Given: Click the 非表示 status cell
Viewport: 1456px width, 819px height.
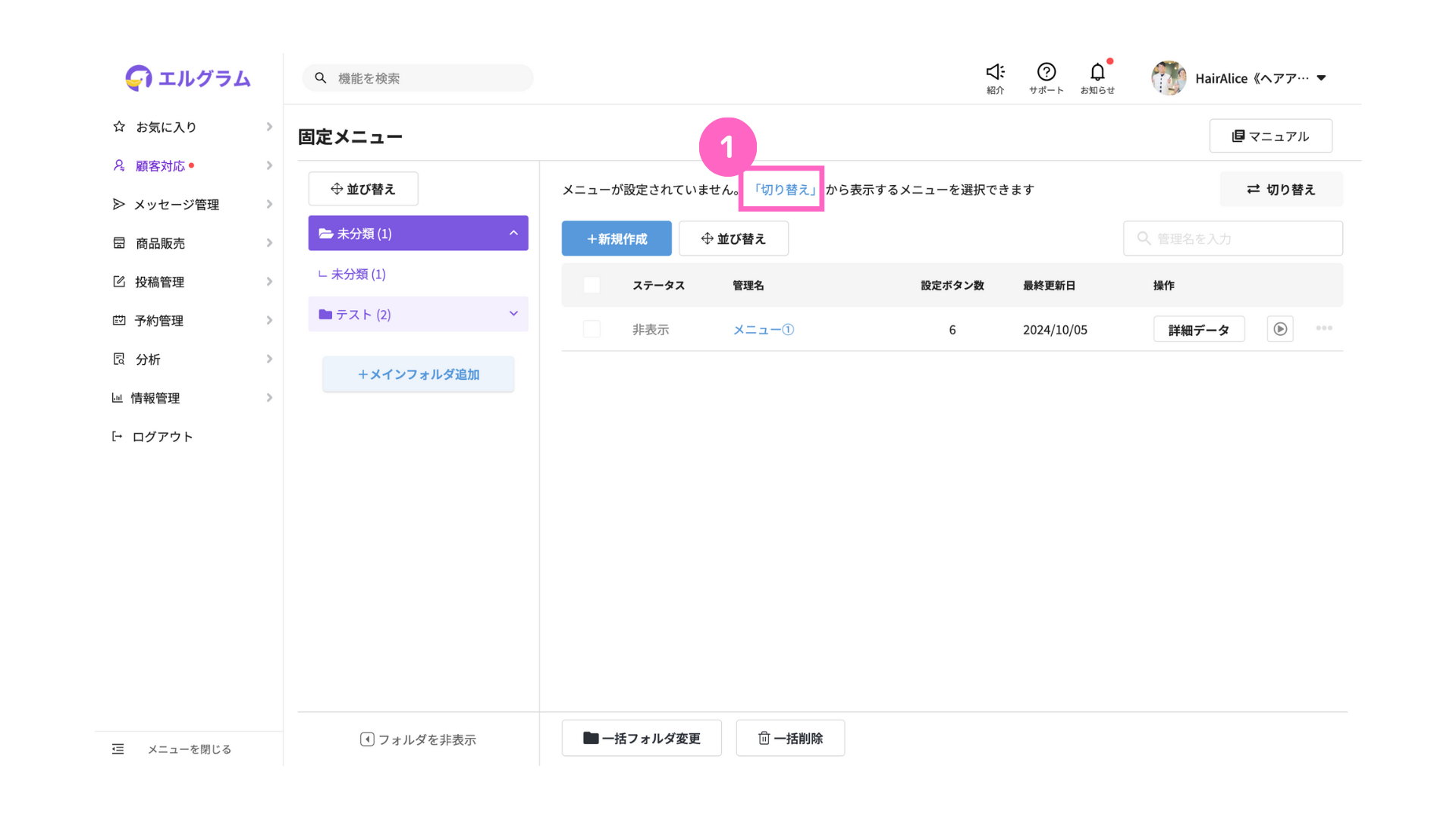Looking at the screenshot, I should pyautogui.click(x=651, y=329).
